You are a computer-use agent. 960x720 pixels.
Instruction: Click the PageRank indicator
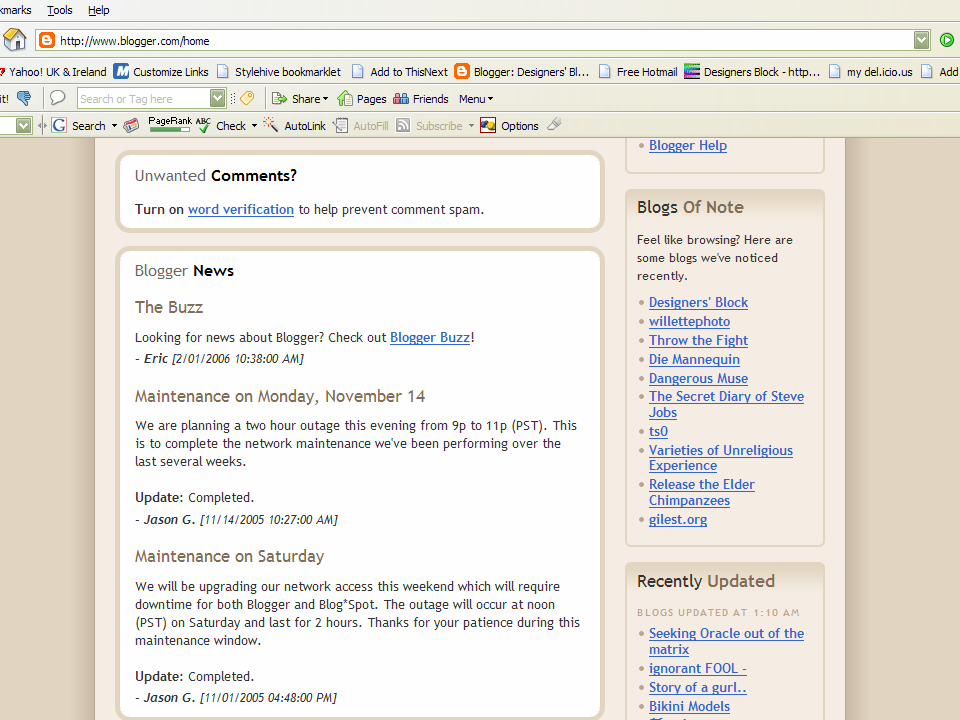click(x=170, y=124)
